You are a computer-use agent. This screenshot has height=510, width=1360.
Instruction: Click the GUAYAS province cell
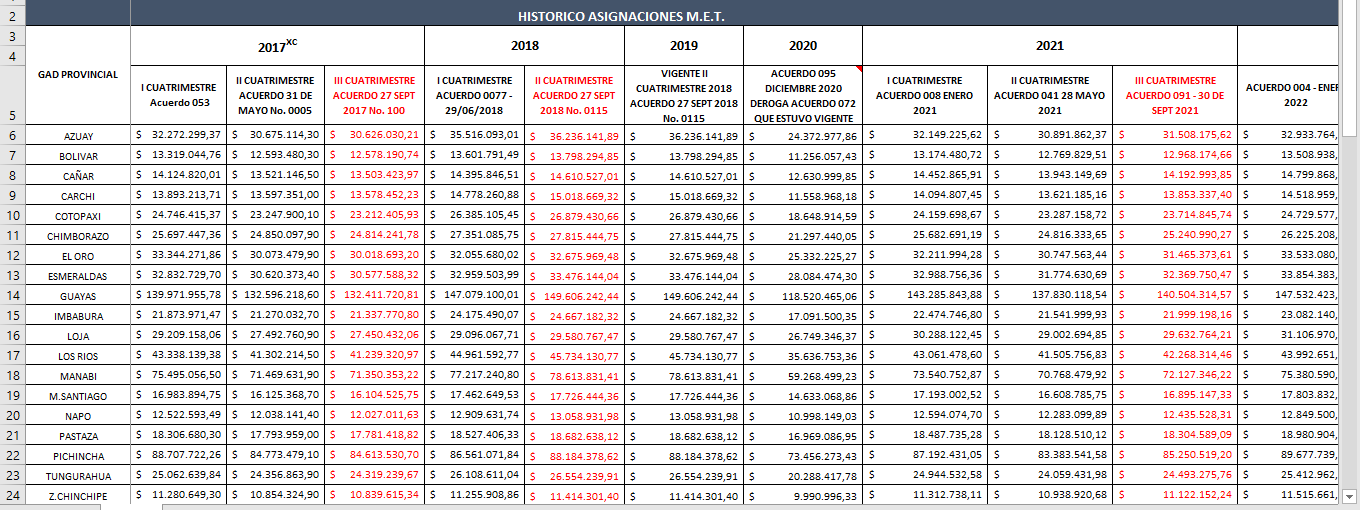click(78, 295)
